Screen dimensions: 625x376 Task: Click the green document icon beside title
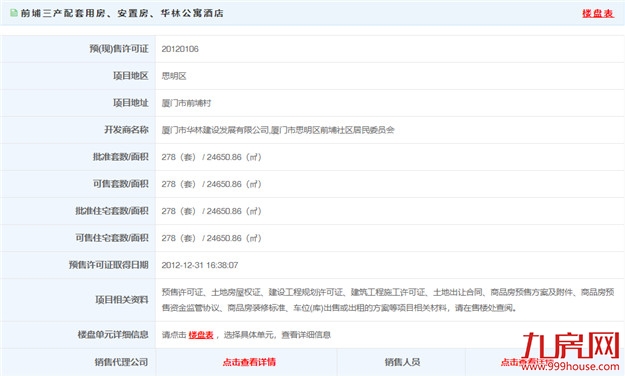point(14,13)
